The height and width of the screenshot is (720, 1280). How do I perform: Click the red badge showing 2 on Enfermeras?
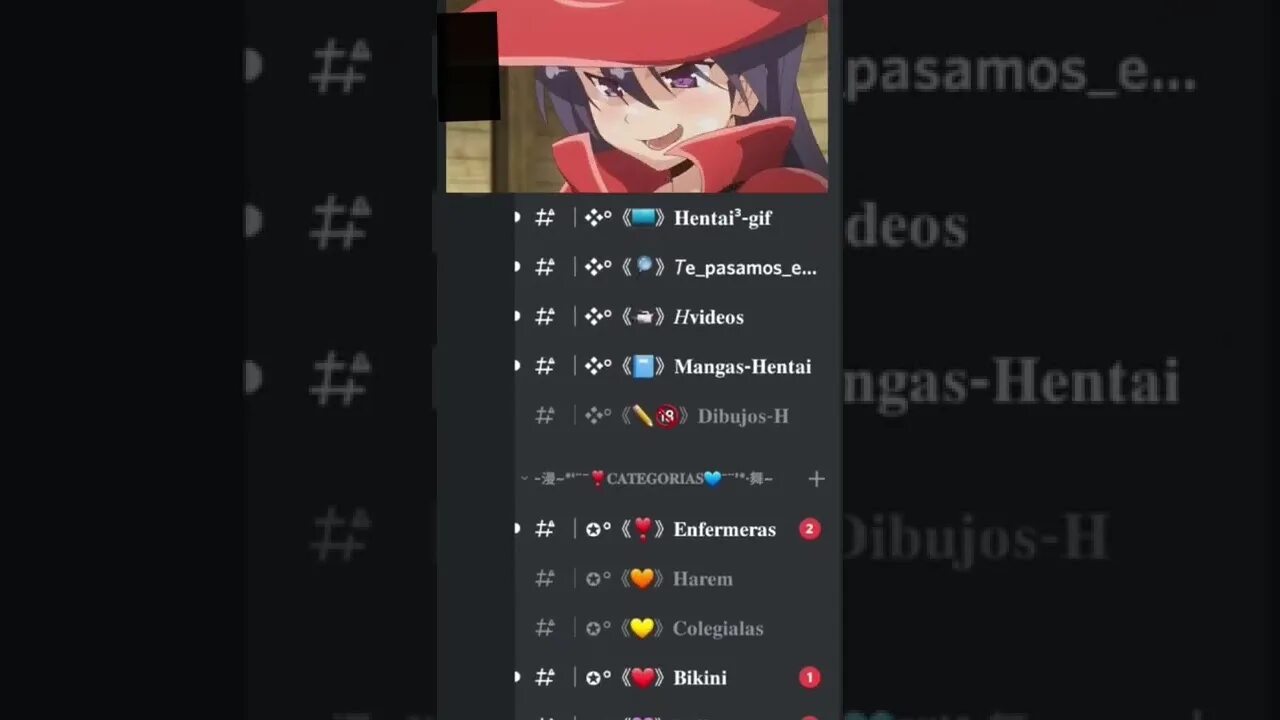[809, 529]
